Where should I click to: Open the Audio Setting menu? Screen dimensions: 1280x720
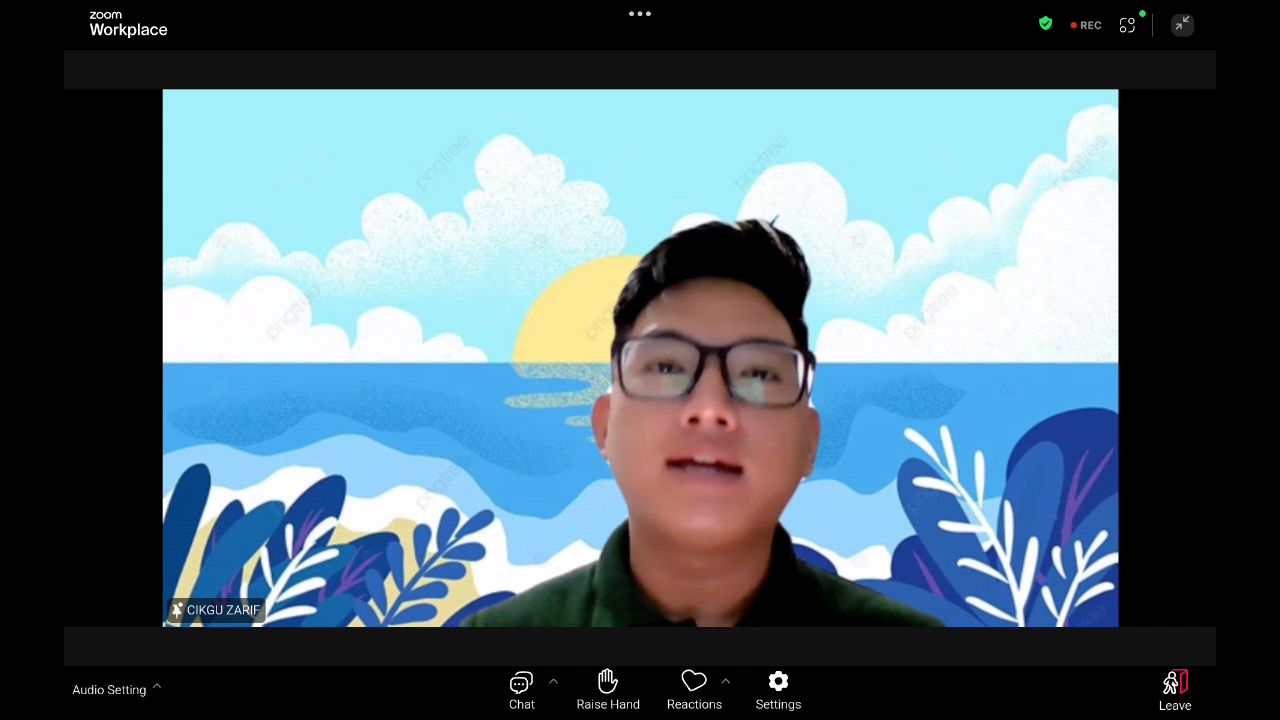pyautogui.click(x=116, y=689)
